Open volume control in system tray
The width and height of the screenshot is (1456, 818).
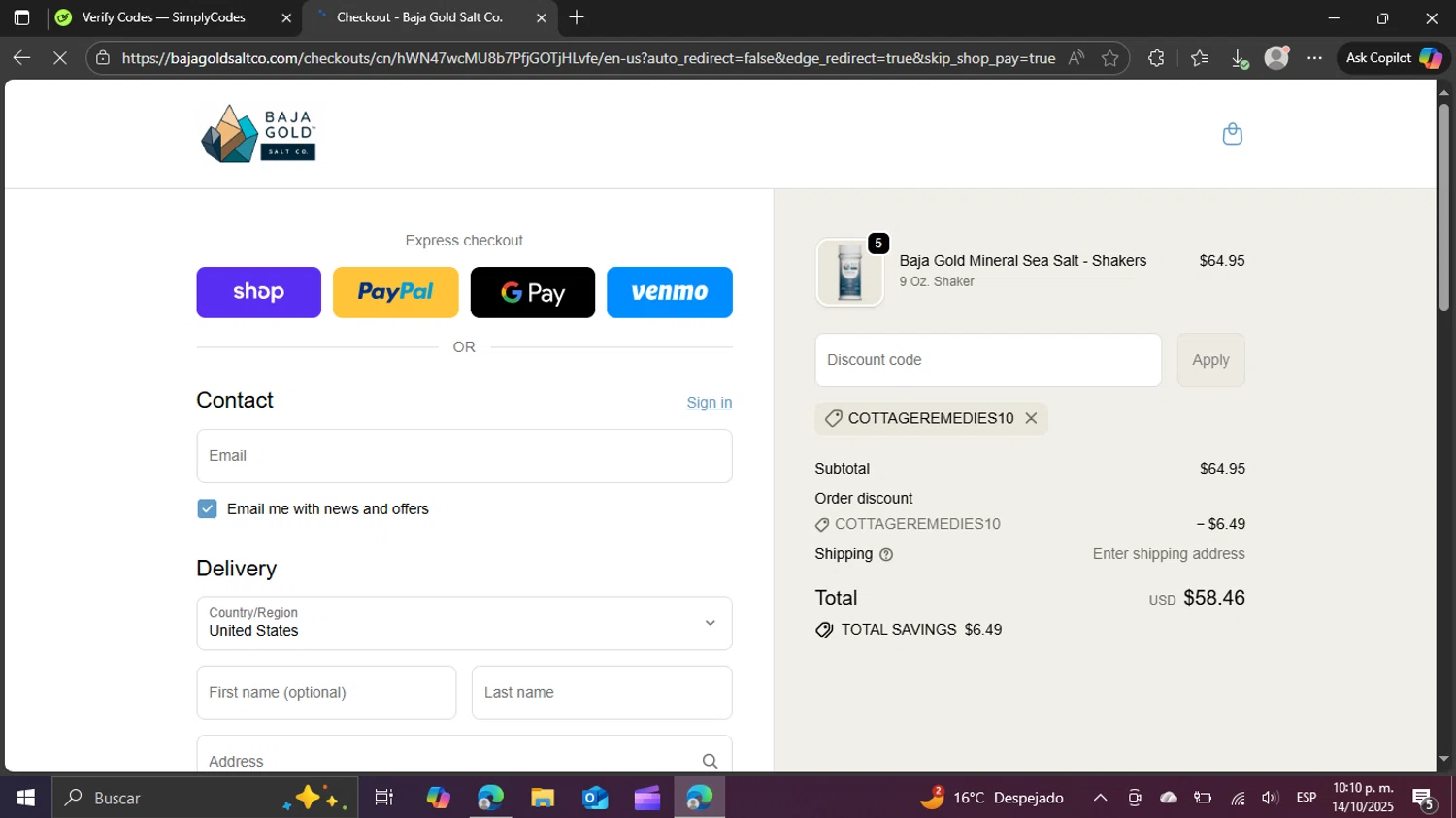tap(1270, 798)
